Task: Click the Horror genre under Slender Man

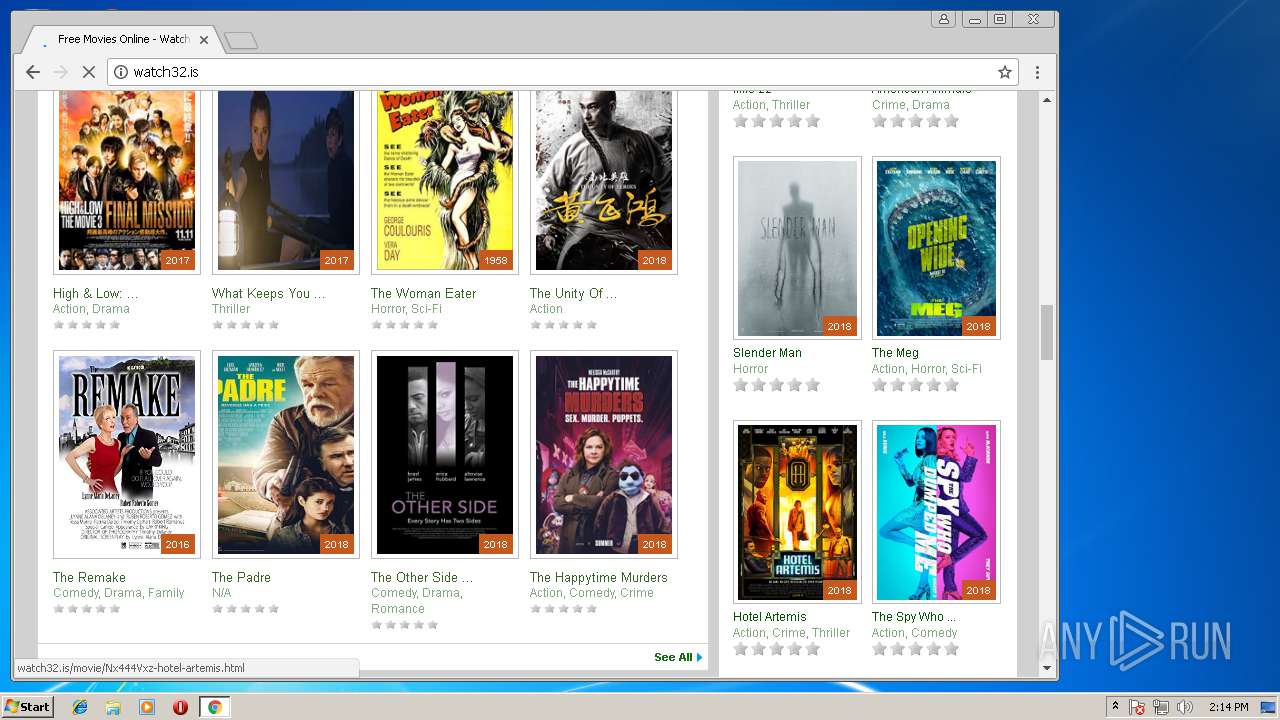Action: (x=751, y=369)
